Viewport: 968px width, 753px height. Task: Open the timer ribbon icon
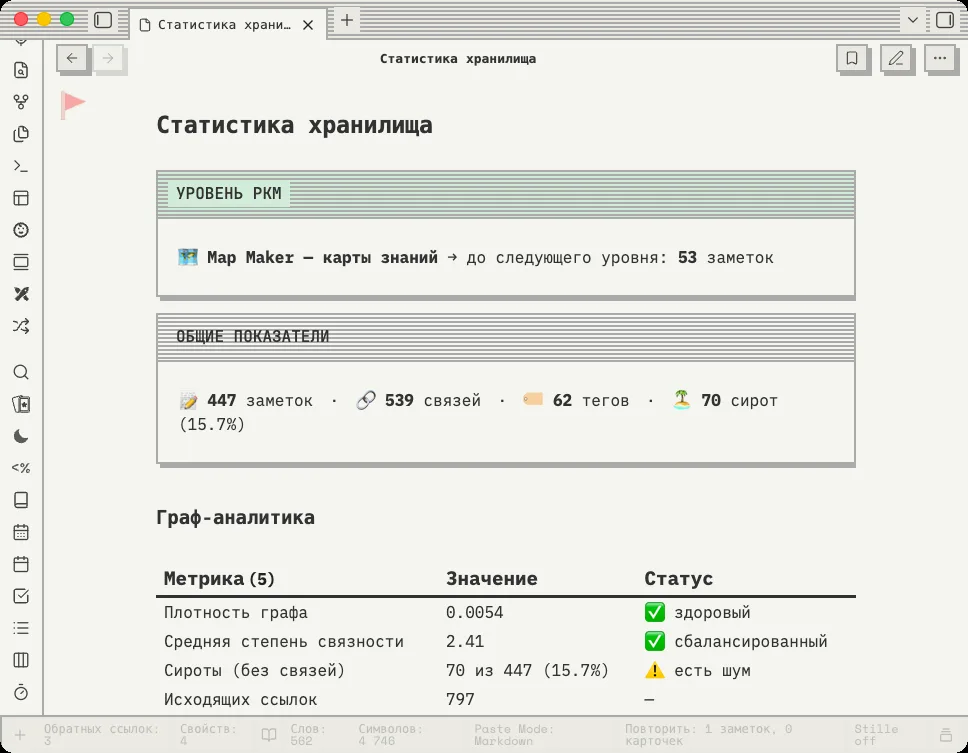click(21, 693)
